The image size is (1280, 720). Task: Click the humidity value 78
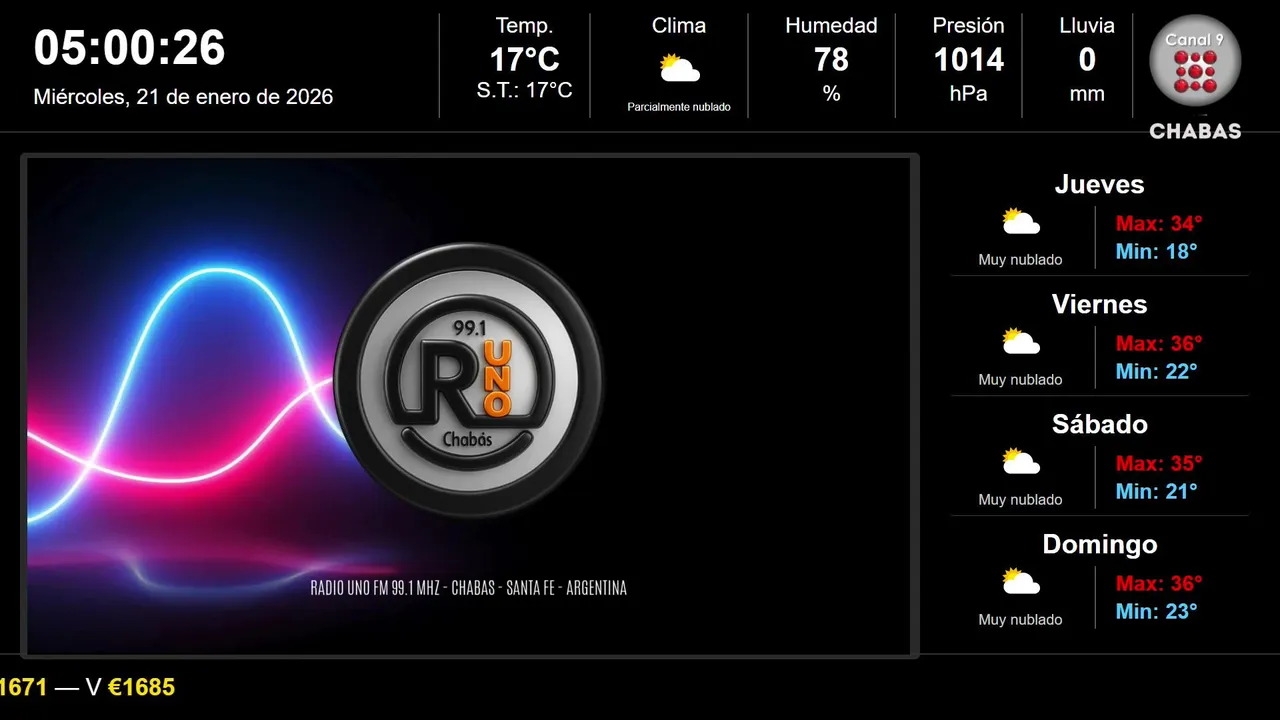click(x=831, y=60)
